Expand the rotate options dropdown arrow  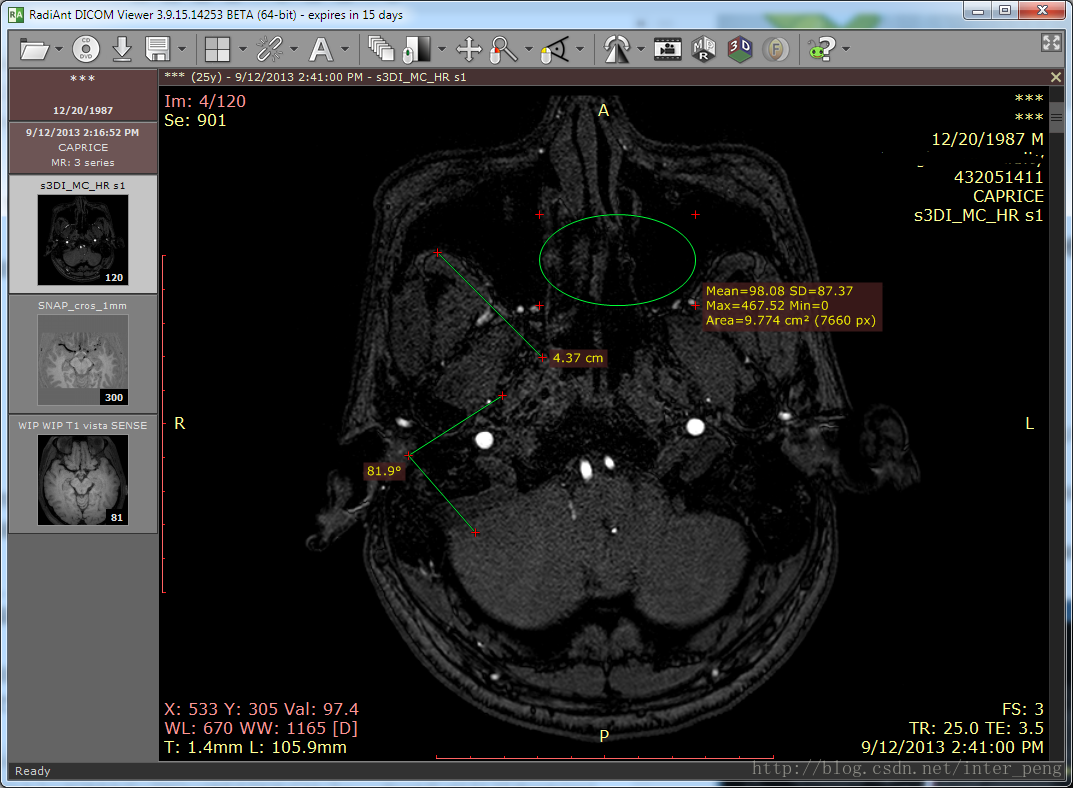[641, 49]
